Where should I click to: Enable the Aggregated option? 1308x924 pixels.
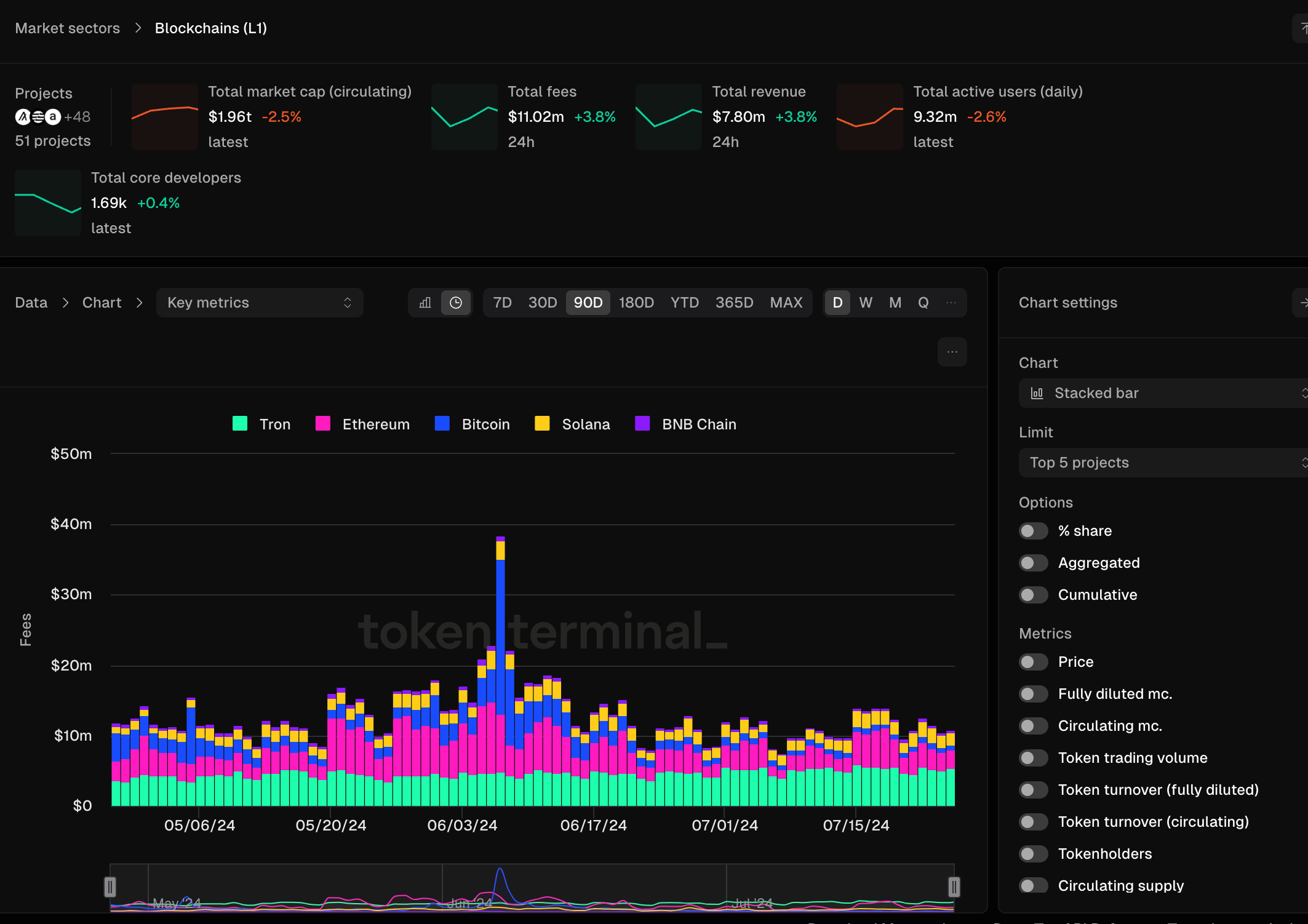click(x=1034, y=563)
